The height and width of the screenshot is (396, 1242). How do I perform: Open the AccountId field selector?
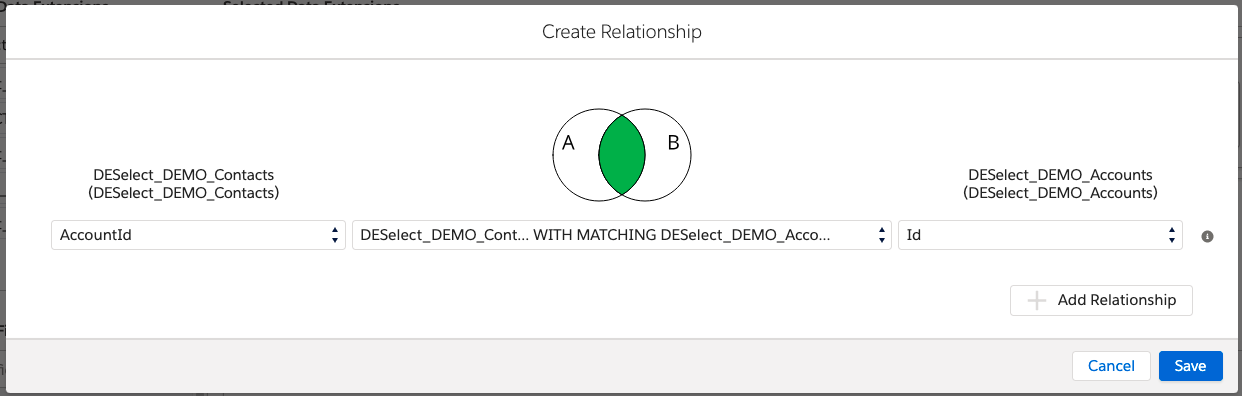pyautogui.click(x=198, y=235)
